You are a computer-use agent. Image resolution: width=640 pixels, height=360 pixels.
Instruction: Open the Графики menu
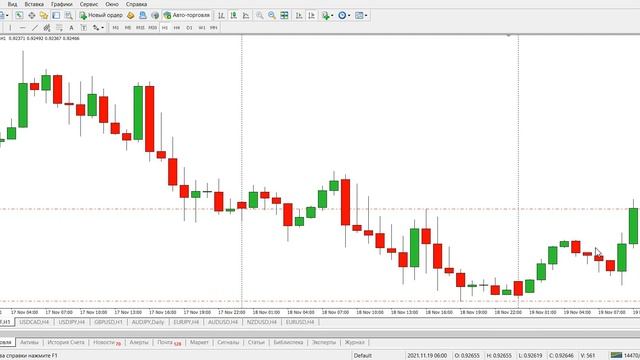point(62,4)
